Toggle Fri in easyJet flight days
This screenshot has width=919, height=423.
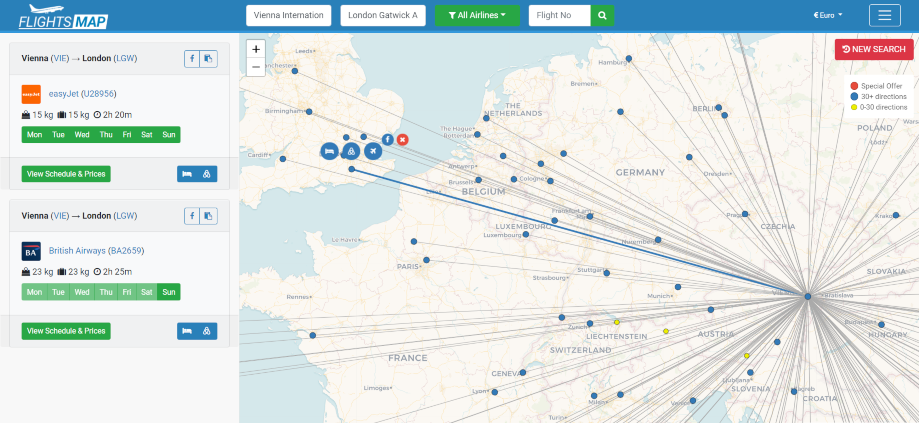(127, 135)
